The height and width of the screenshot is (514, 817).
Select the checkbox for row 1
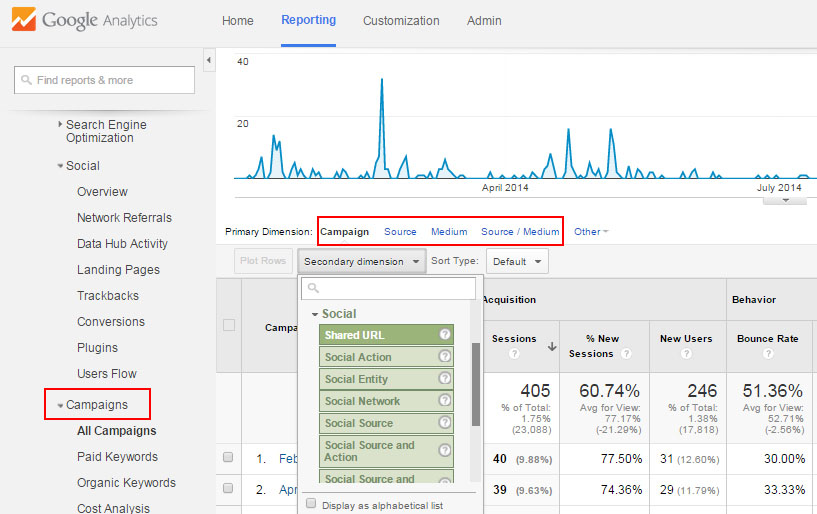(228, 457)
